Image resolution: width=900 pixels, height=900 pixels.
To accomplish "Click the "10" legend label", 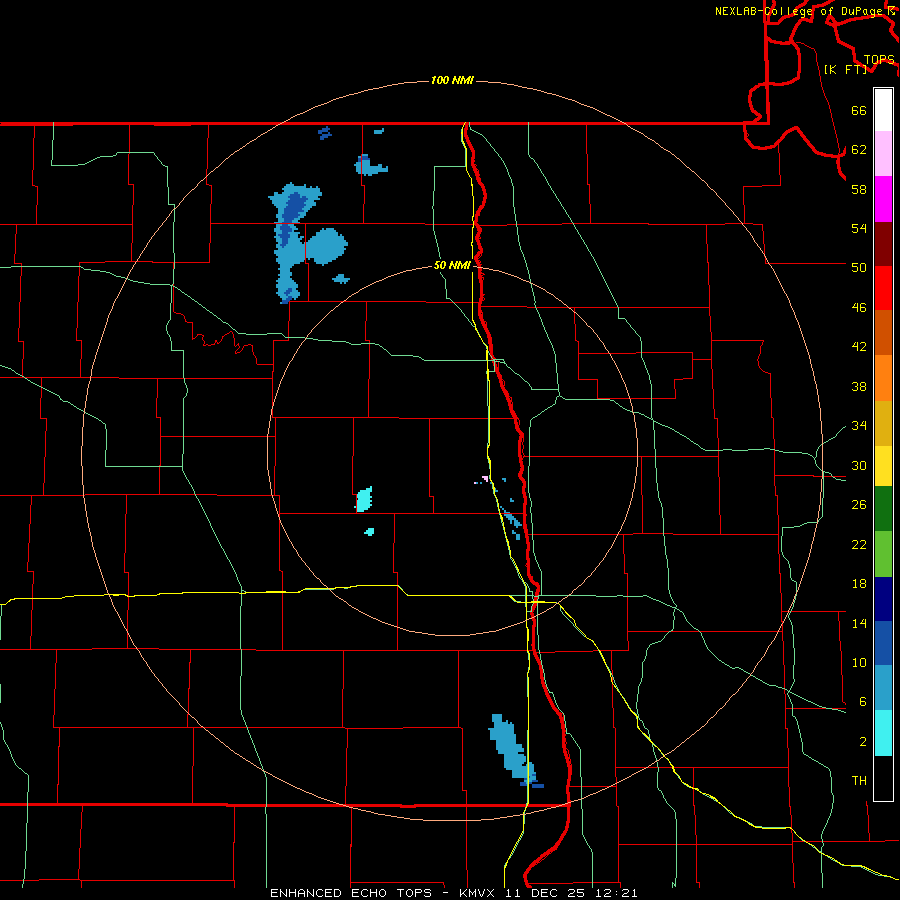I will click(859, 662).
